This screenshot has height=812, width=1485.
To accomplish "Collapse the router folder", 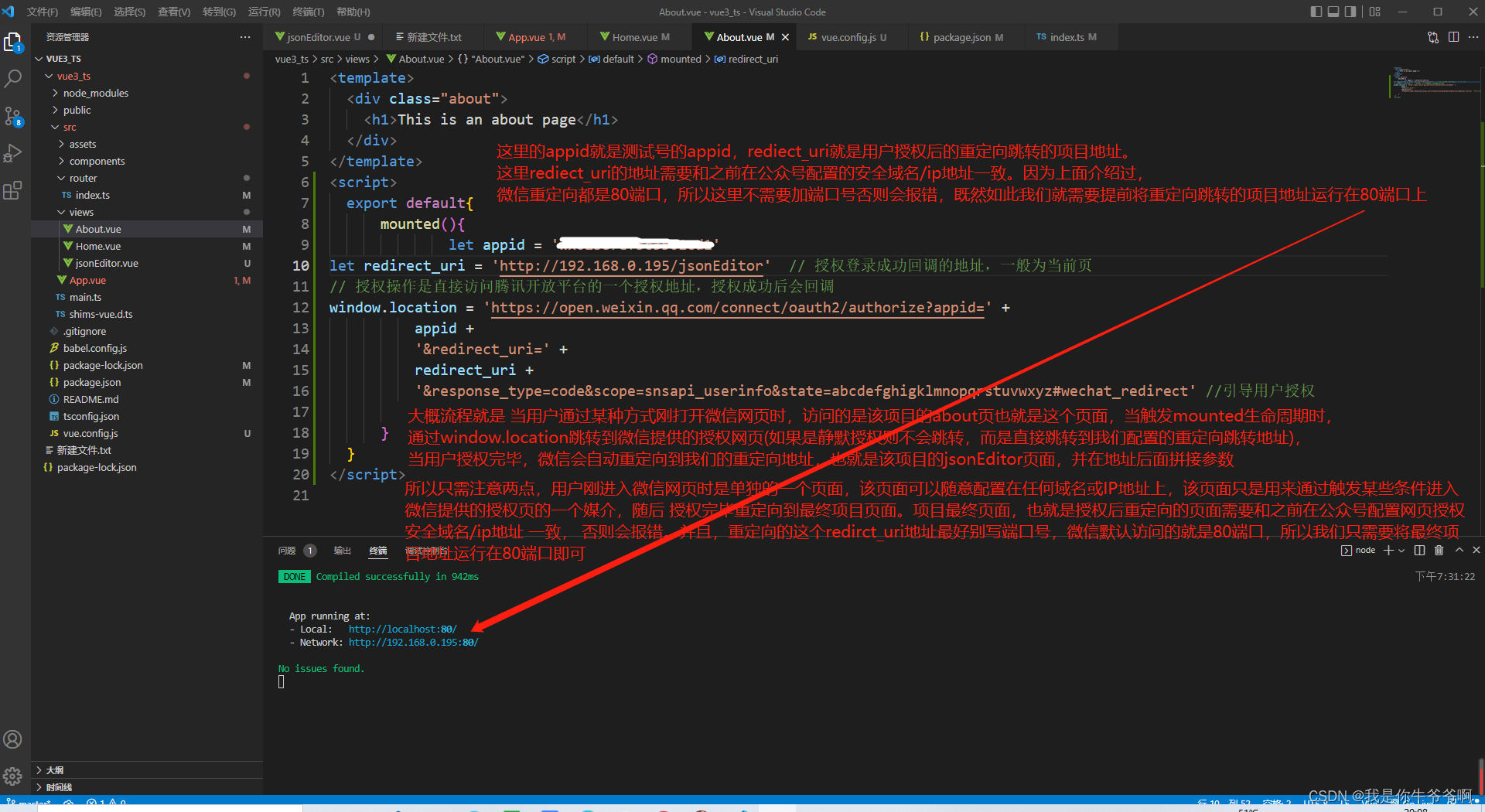I will [61, 178].
